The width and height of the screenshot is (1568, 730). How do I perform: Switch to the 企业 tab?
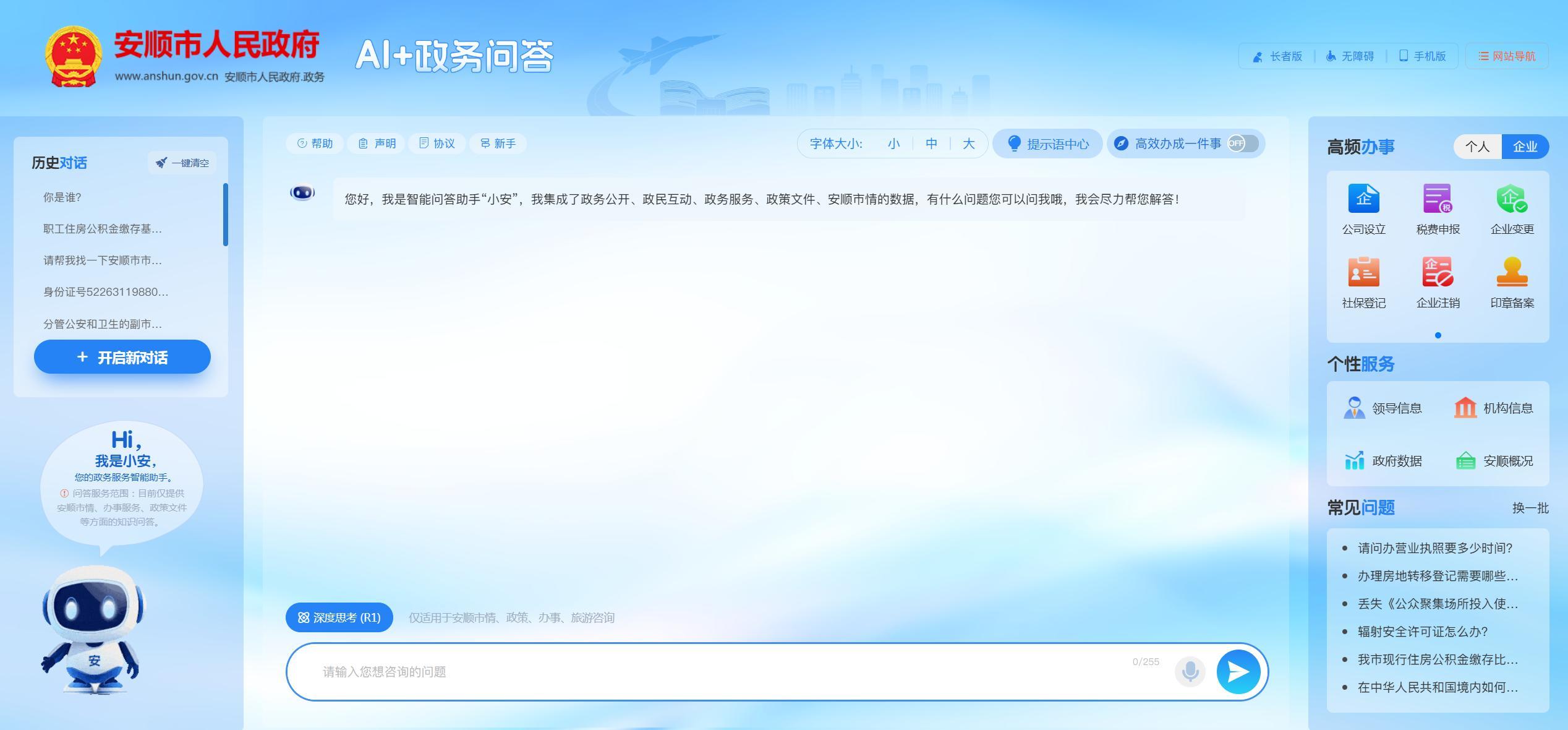(x=1525, y=147)
